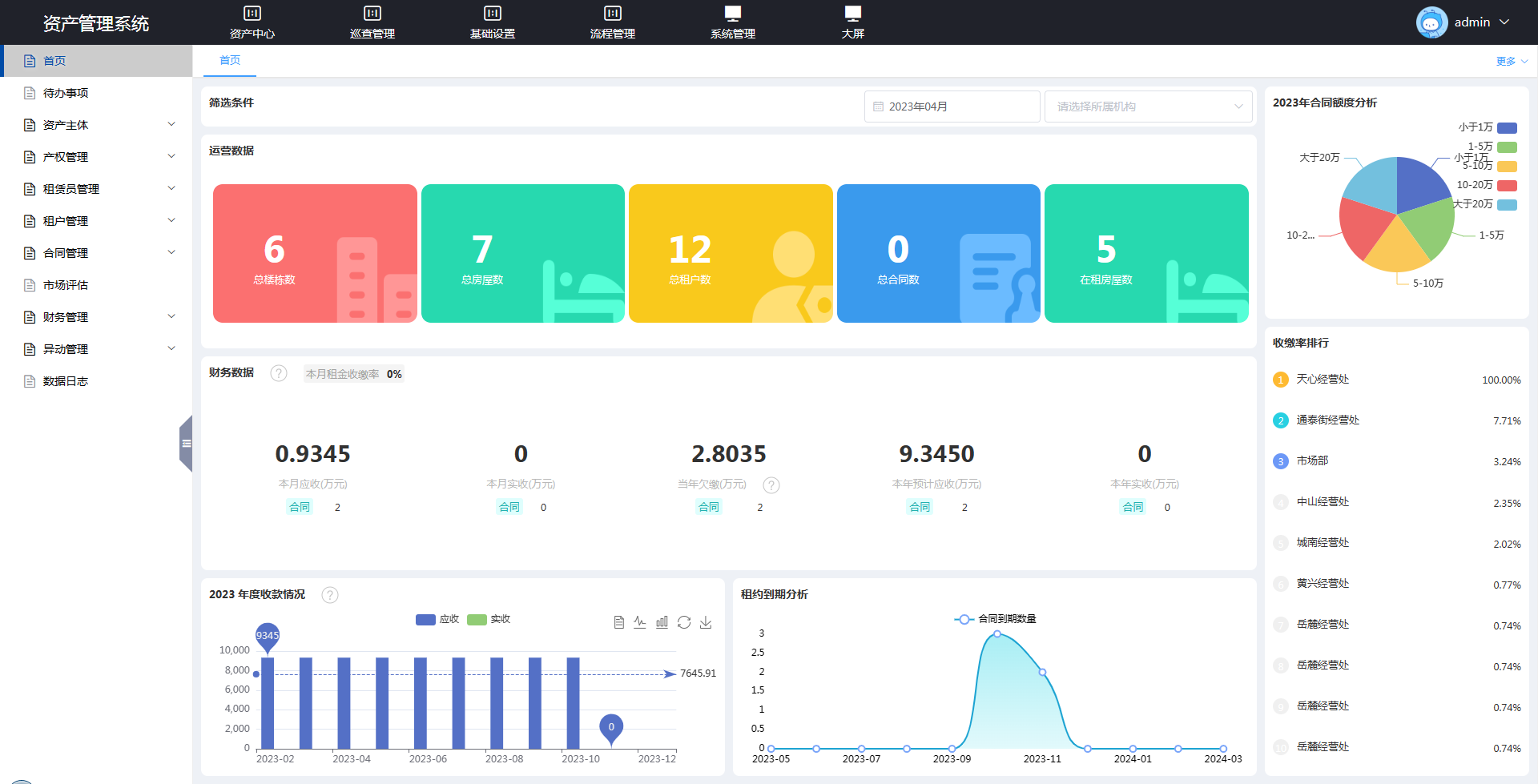
Task: Download 年度收款 chart as image
Action: pos(706,622)
